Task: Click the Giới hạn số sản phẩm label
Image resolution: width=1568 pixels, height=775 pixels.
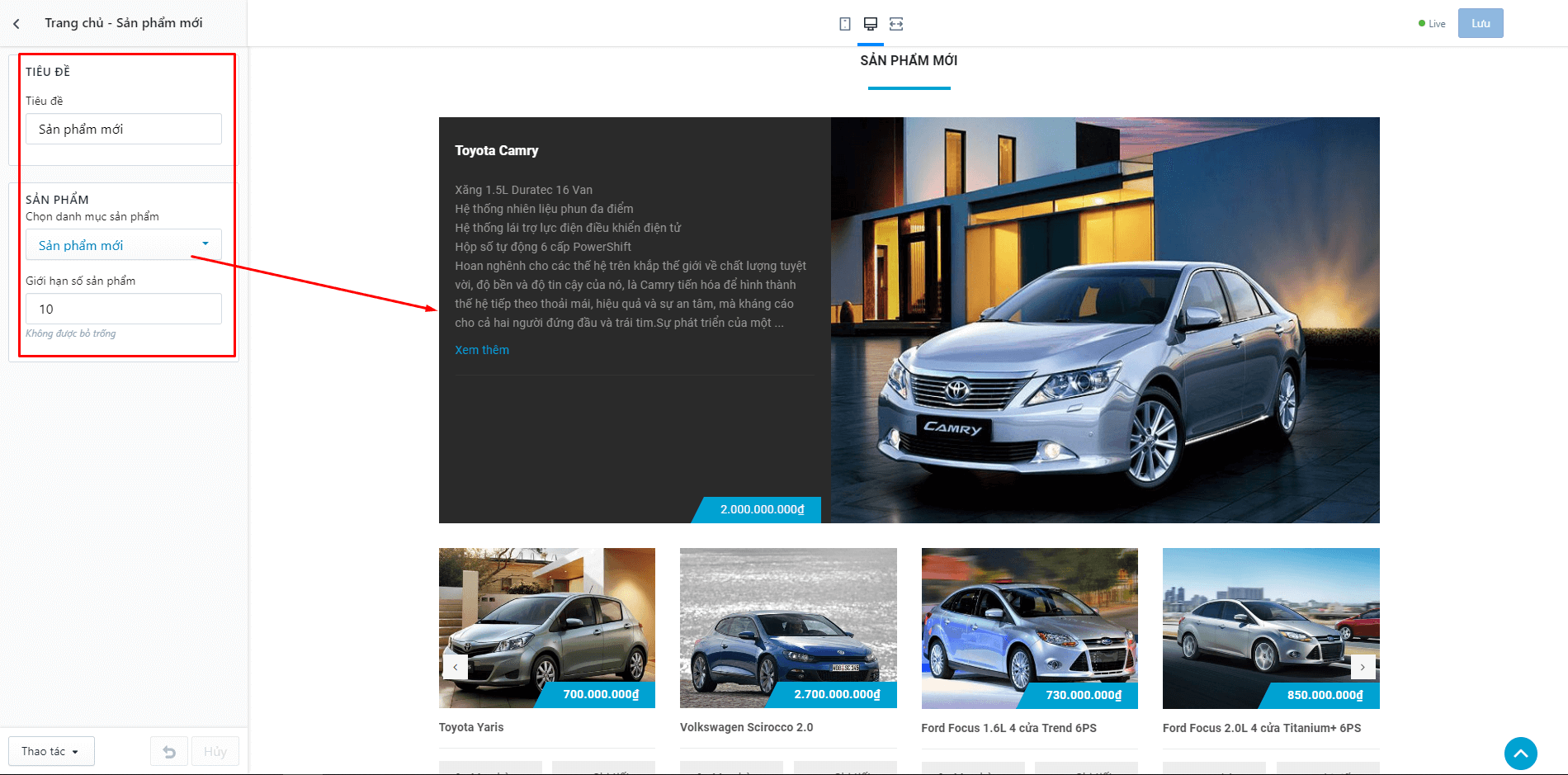Action: pos(81,281)
